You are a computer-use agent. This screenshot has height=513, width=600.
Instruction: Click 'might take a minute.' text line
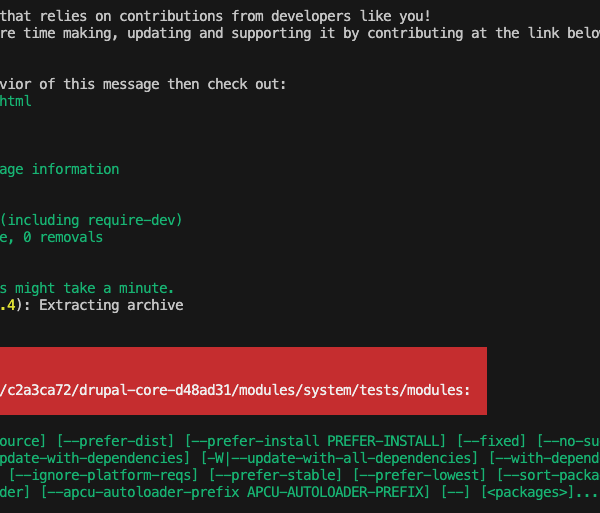click(94, 288)
